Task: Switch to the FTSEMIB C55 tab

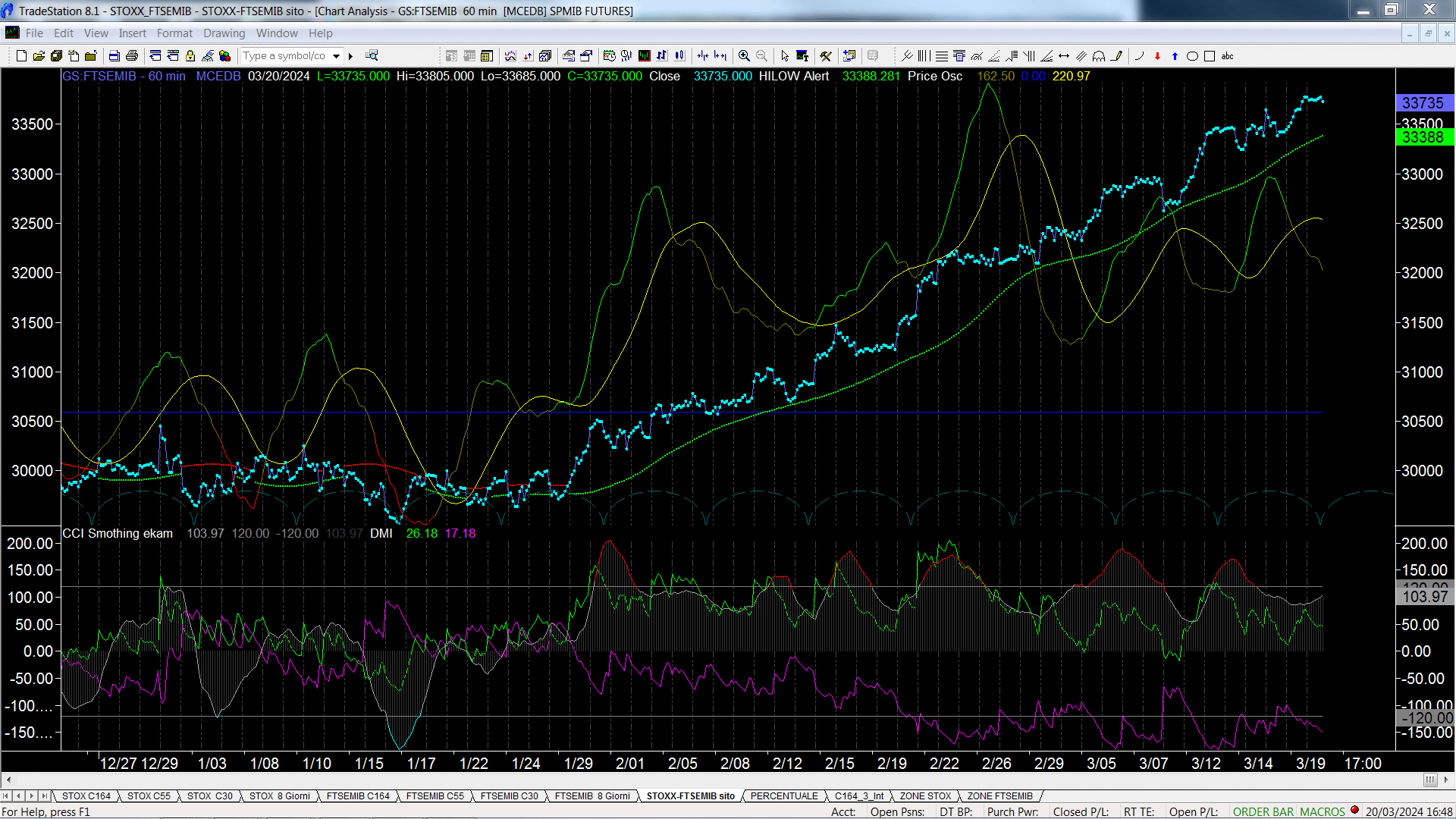Action: (x=435, y=796)
